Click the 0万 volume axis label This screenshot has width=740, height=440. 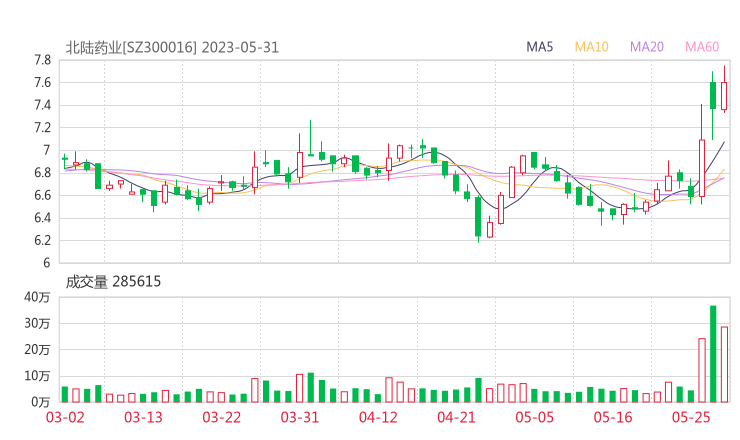point(41,402)
